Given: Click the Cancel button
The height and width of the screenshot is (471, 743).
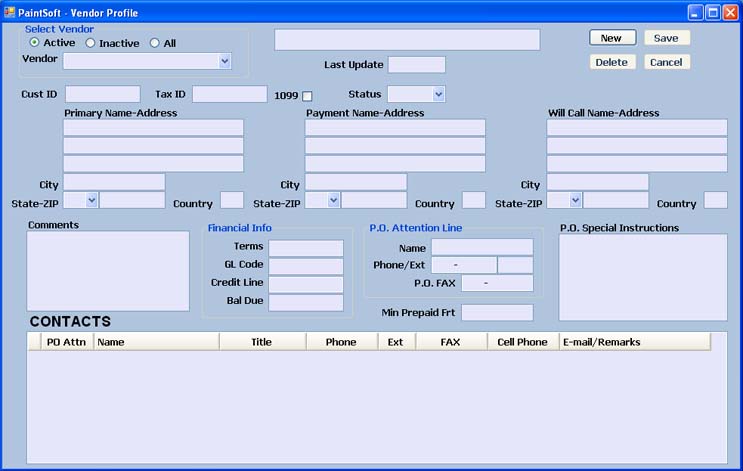Looking at the screenshot, I should tap(667, 62).
